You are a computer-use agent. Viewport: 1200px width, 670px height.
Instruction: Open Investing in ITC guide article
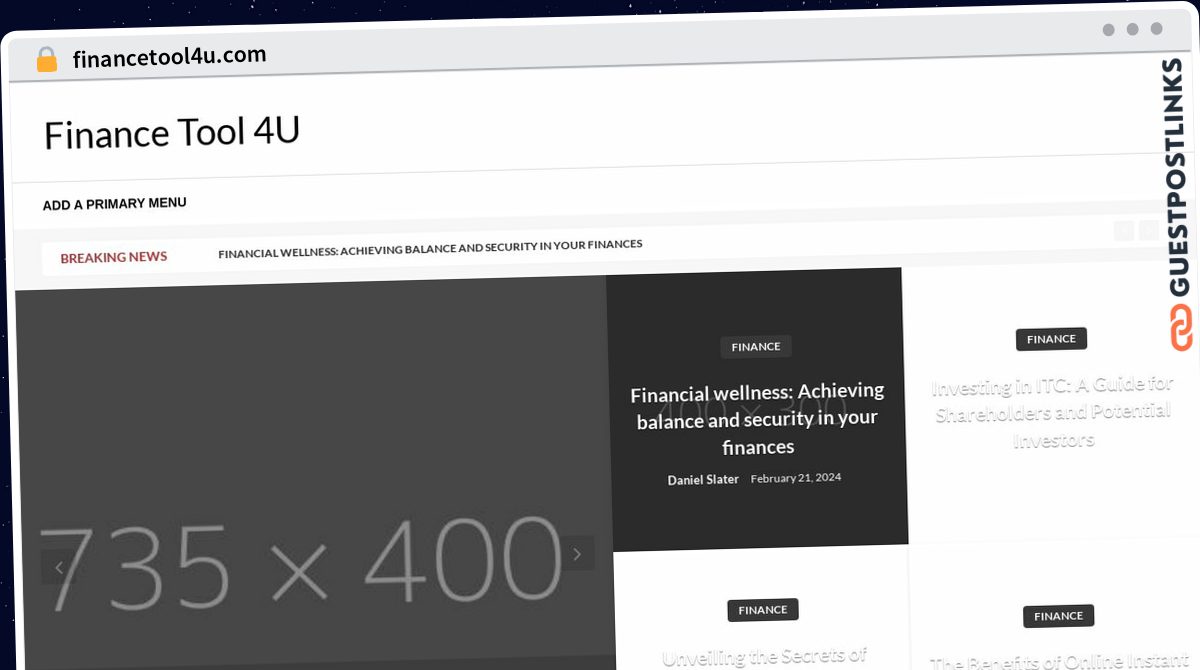(1053, 411)
